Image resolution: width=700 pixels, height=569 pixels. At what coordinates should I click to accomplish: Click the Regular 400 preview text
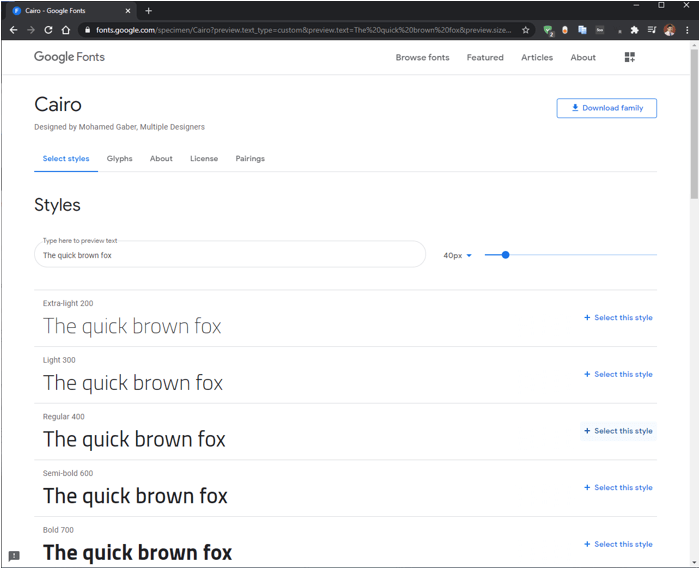point(134,439)
